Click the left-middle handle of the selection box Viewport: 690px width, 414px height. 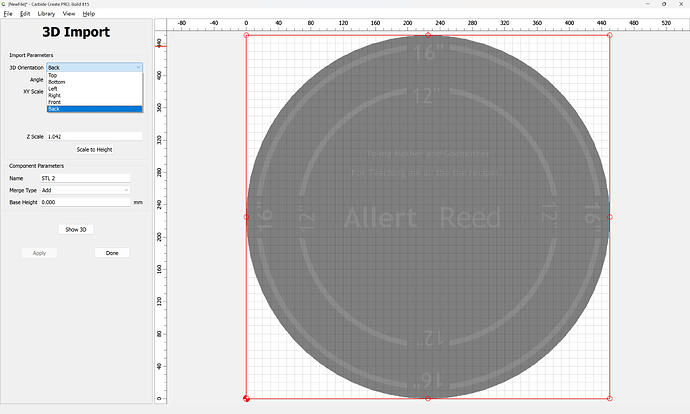point(246,217)
